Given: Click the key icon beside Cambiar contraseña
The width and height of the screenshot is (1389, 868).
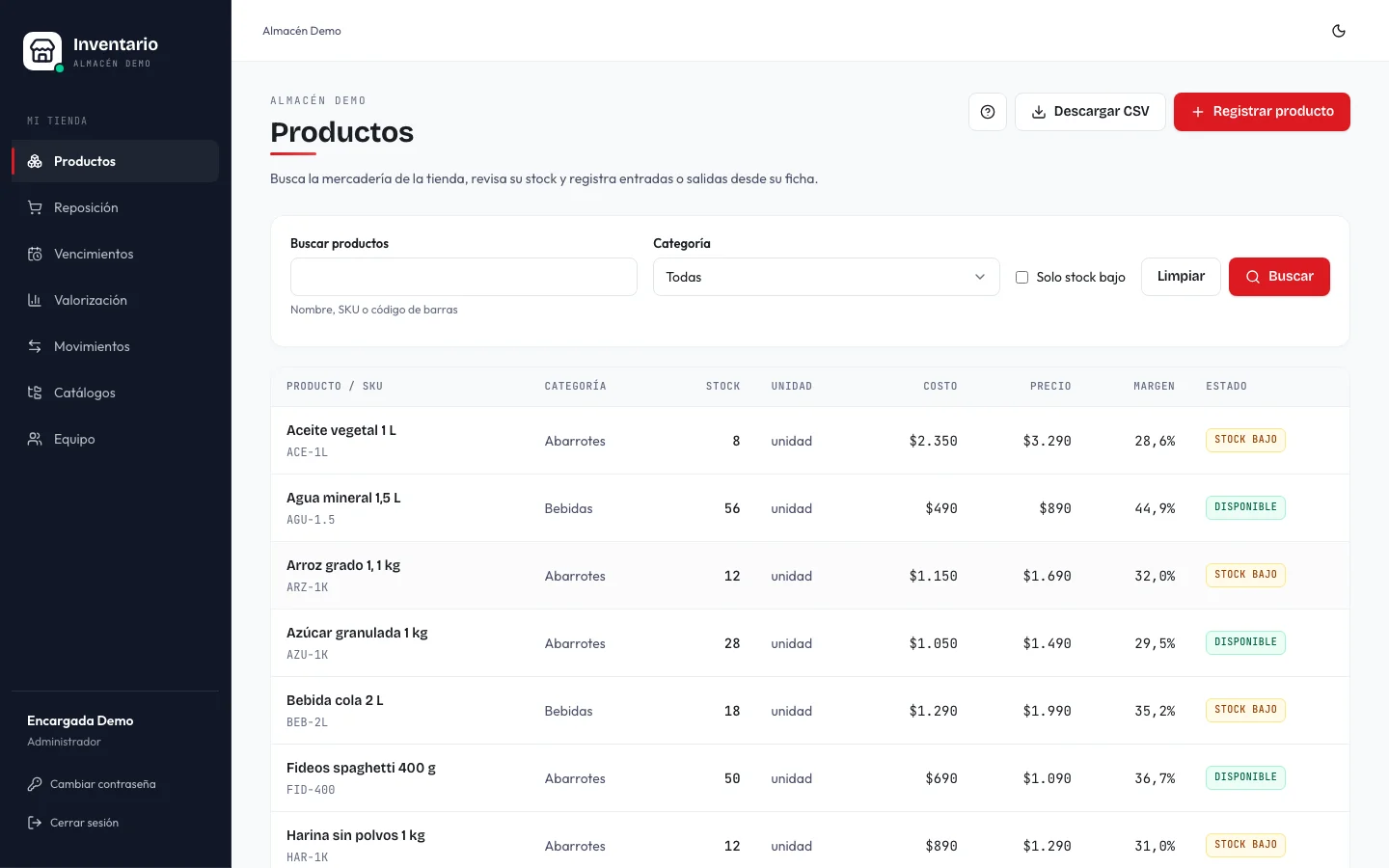Looking at the screenshot, I should [35, 784].
